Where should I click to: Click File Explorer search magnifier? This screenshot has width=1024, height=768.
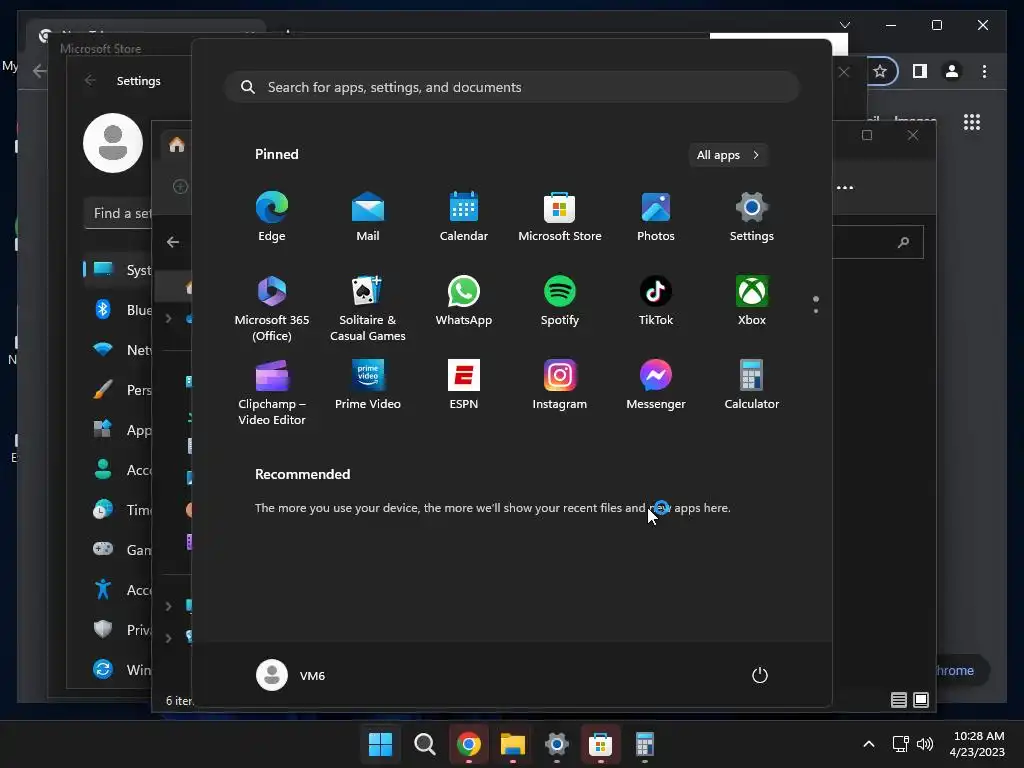click(x=904, y=242)
